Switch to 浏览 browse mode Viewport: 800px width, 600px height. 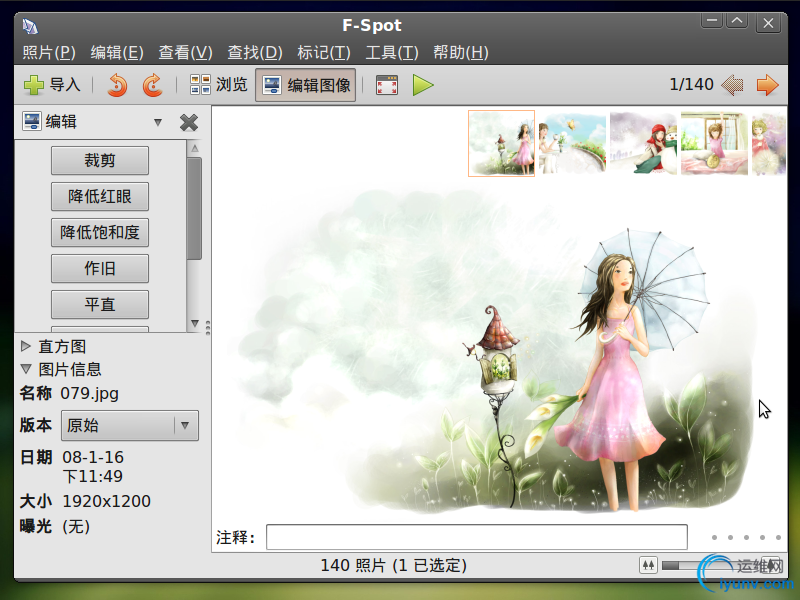tap(221, 84)
